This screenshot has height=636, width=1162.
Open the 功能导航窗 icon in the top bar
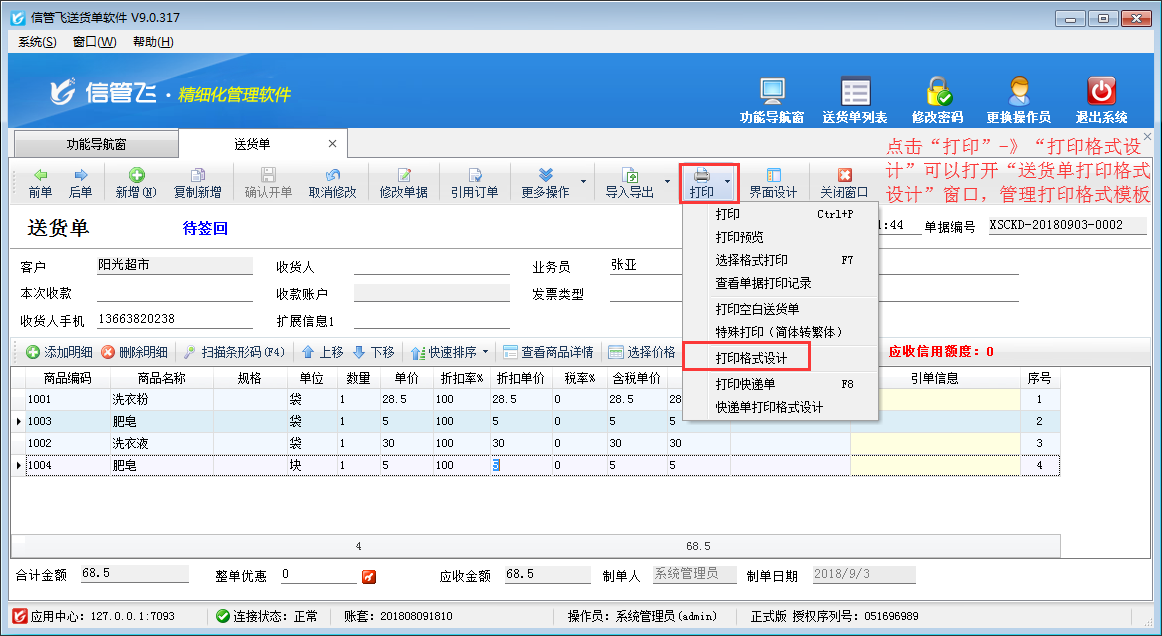click(771, 95)
